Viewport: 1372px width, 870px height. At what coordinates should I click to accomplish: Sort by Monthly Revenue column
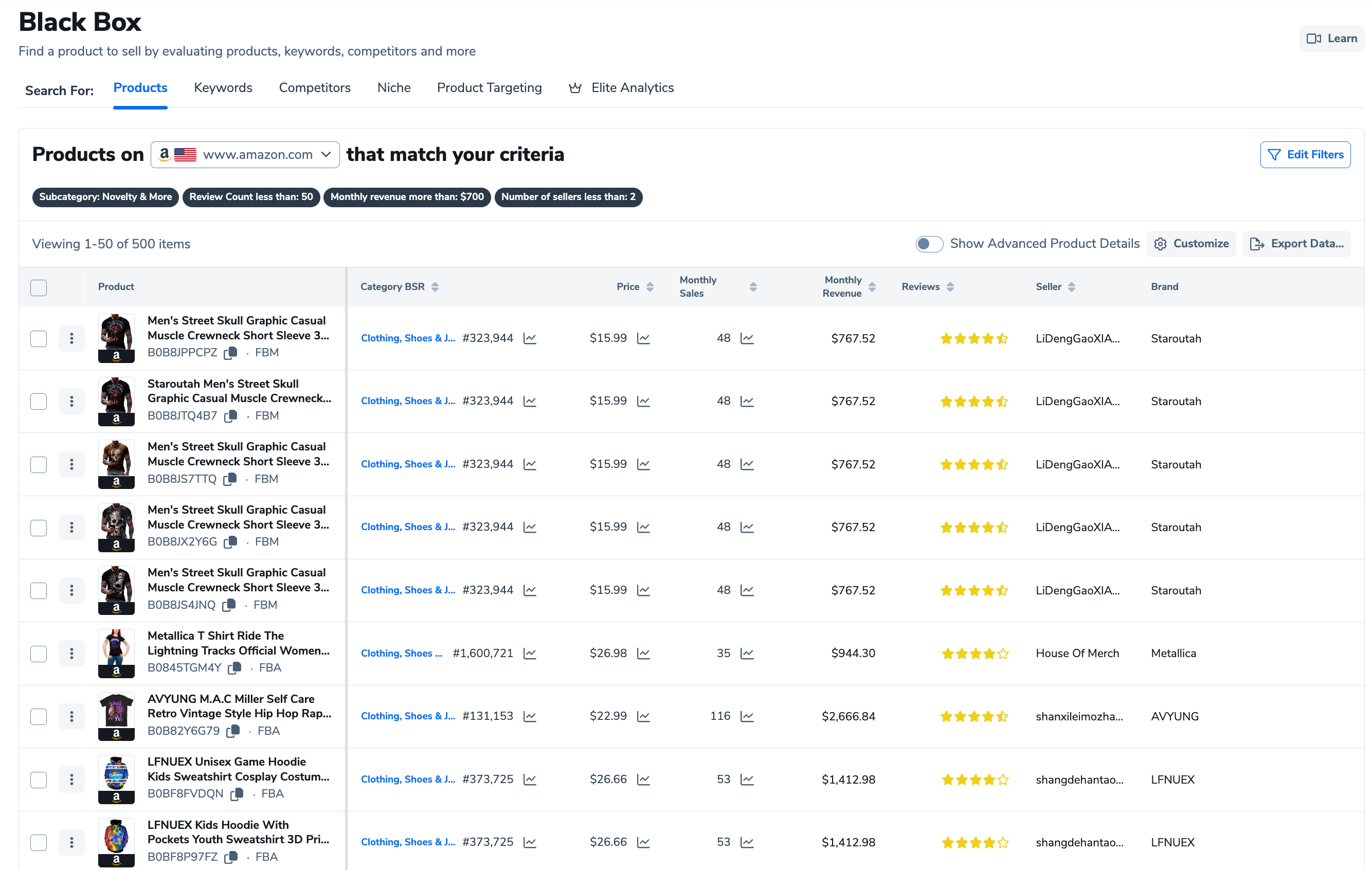(x=872, y=287)
